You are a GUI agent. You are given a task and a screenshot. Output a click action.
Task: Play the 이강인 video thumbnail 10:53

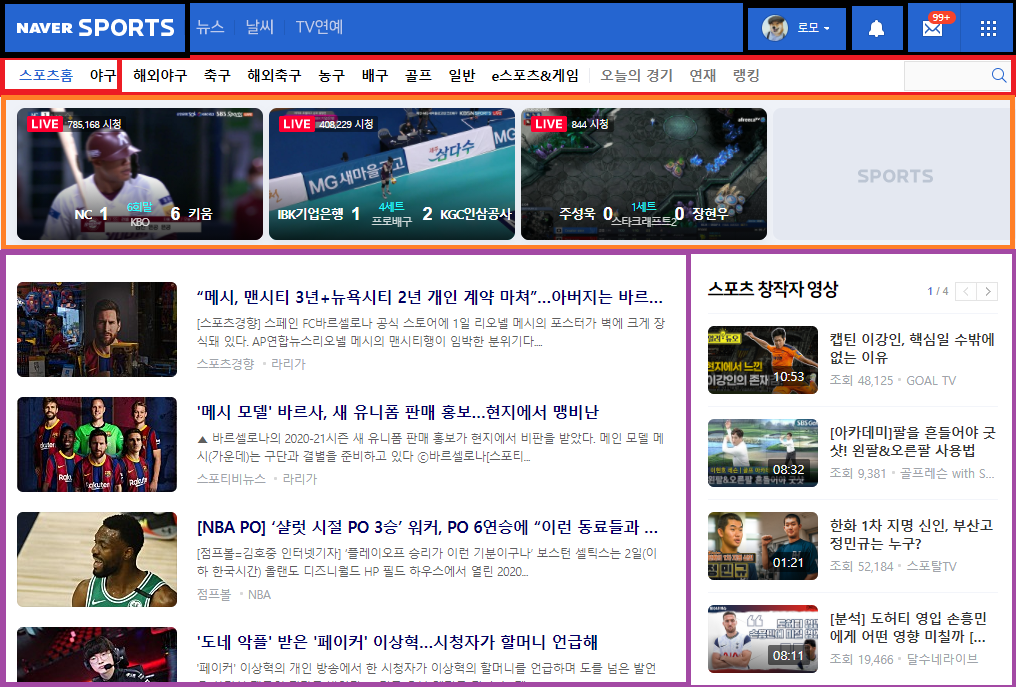tap(763, 360)
